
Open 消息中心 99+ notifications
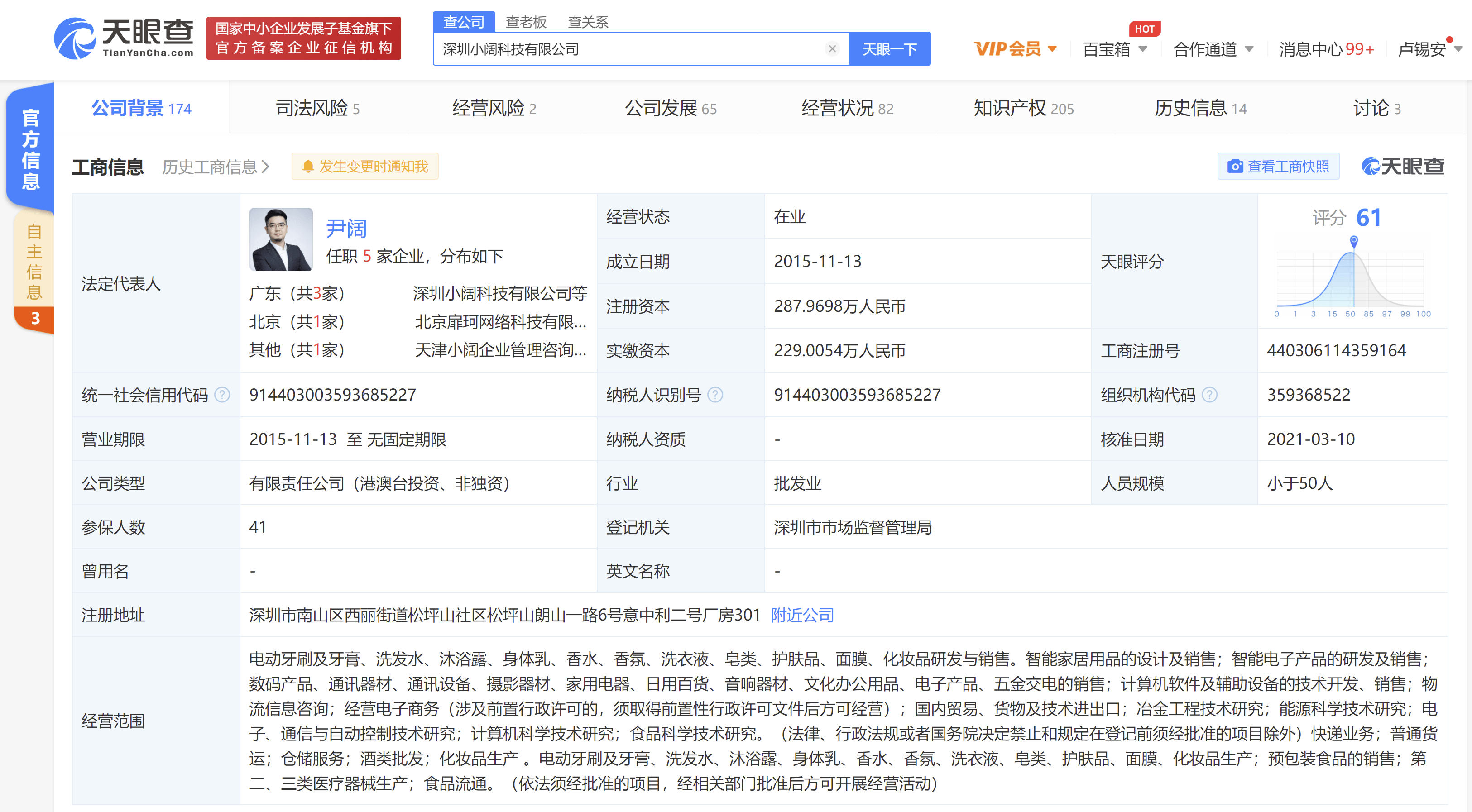point(1326,49)
